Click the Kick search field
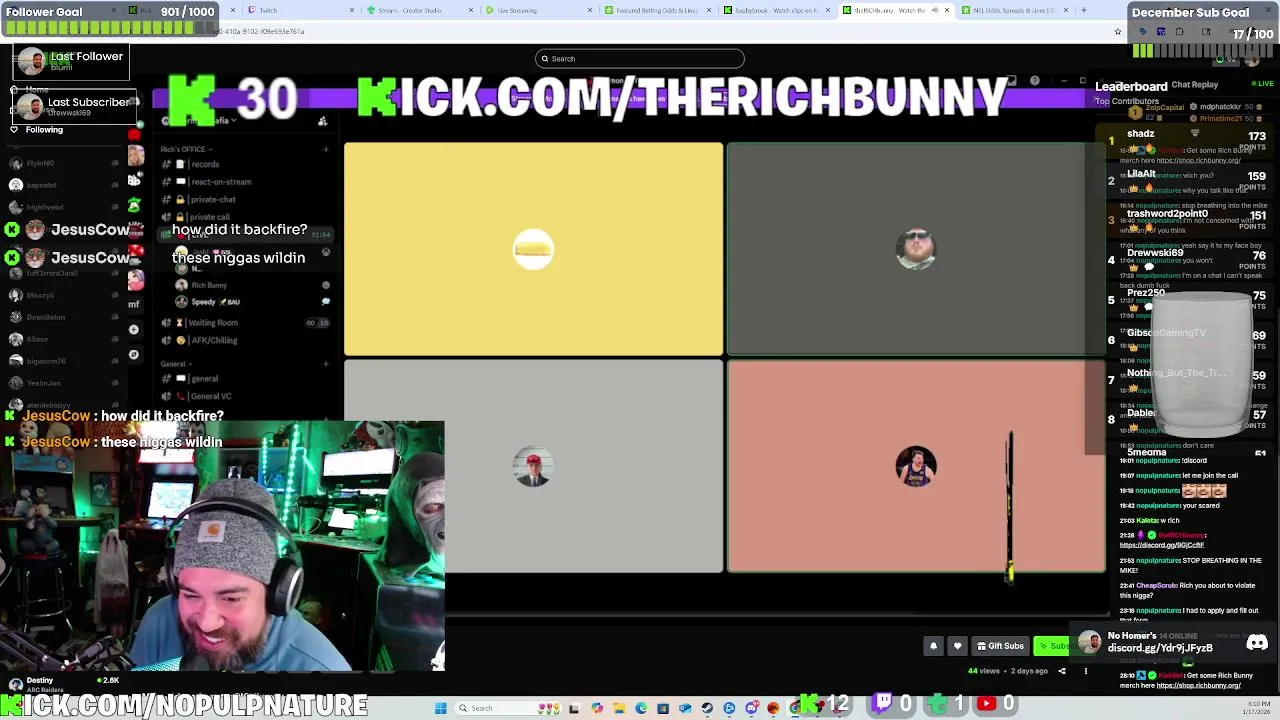 click(640, 58)
